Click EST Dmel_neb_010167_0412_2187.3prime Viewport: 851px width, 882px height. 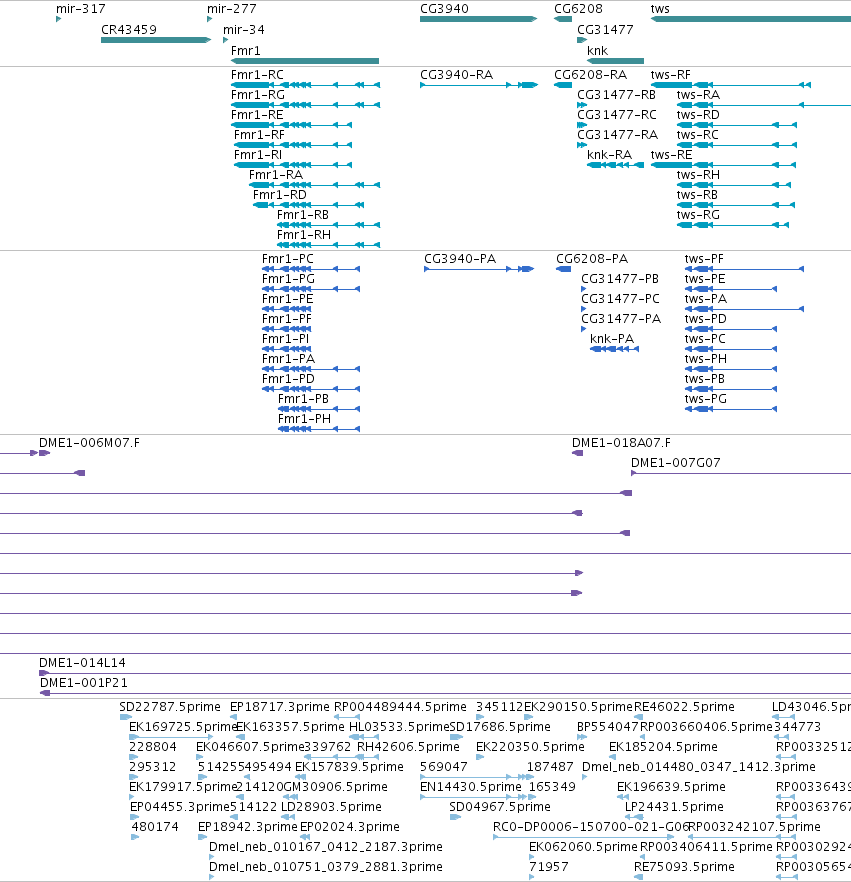click(326, 847)
